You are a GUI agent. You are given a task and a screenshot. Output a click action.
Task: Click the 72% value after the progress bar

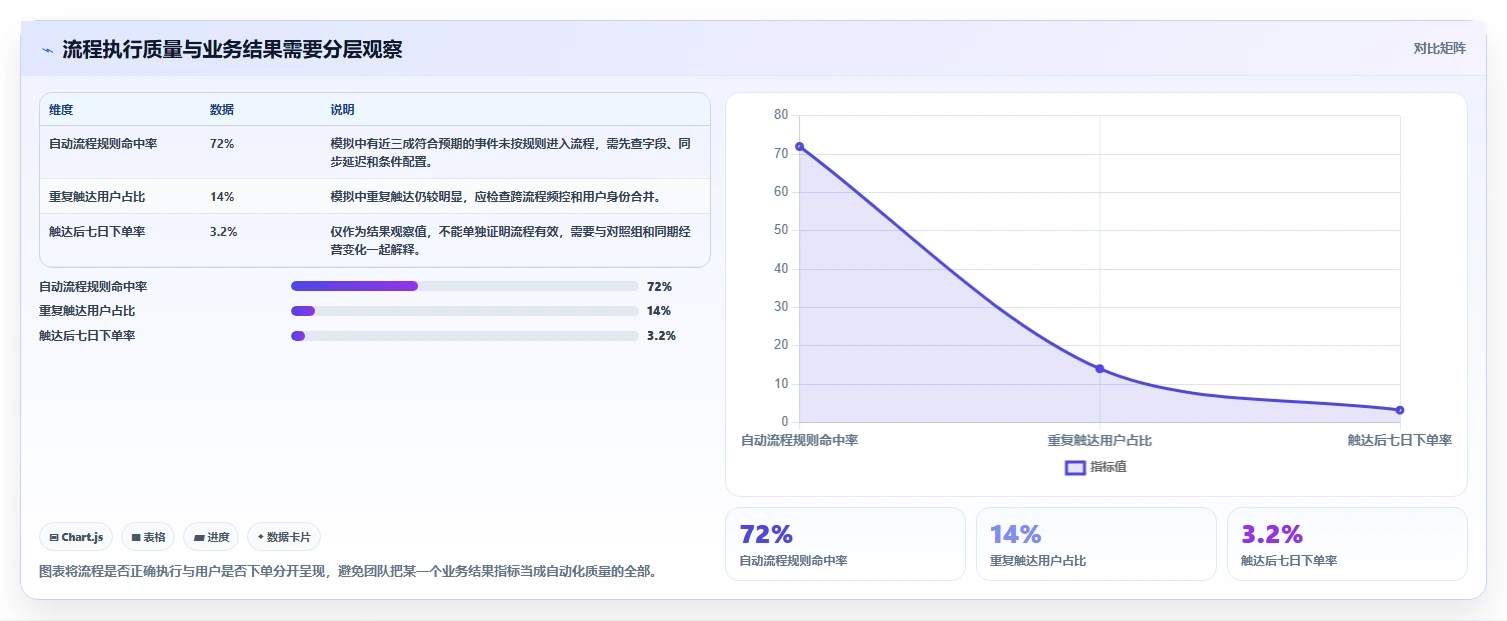click(659, 287)
